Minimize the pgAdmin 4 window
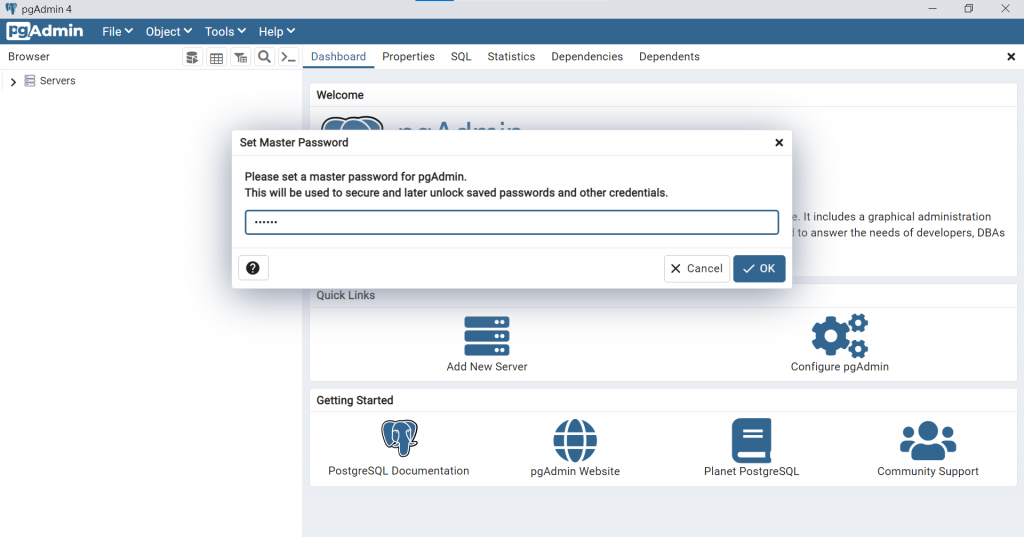The height and width of the screenshot is (537, 1024). tap(932, 8)
